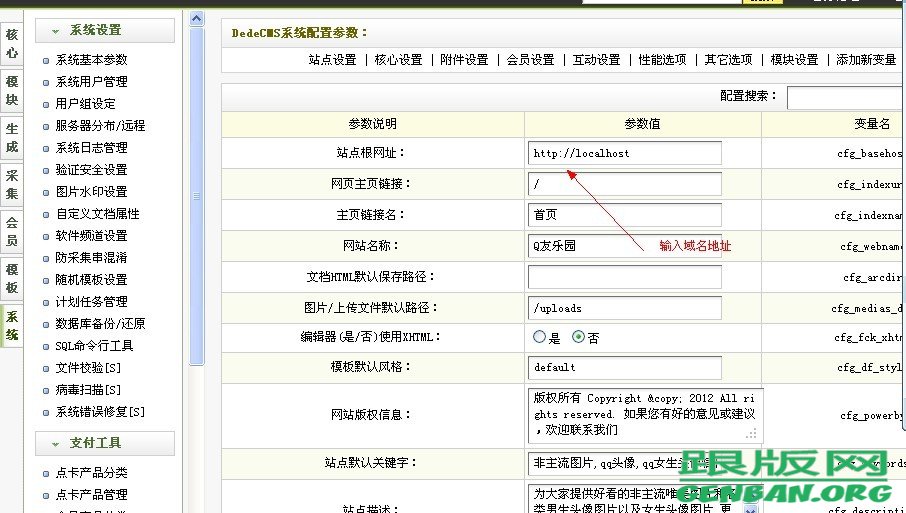
Task: Open the 核心设置 config tab
Action: [398, 60]
